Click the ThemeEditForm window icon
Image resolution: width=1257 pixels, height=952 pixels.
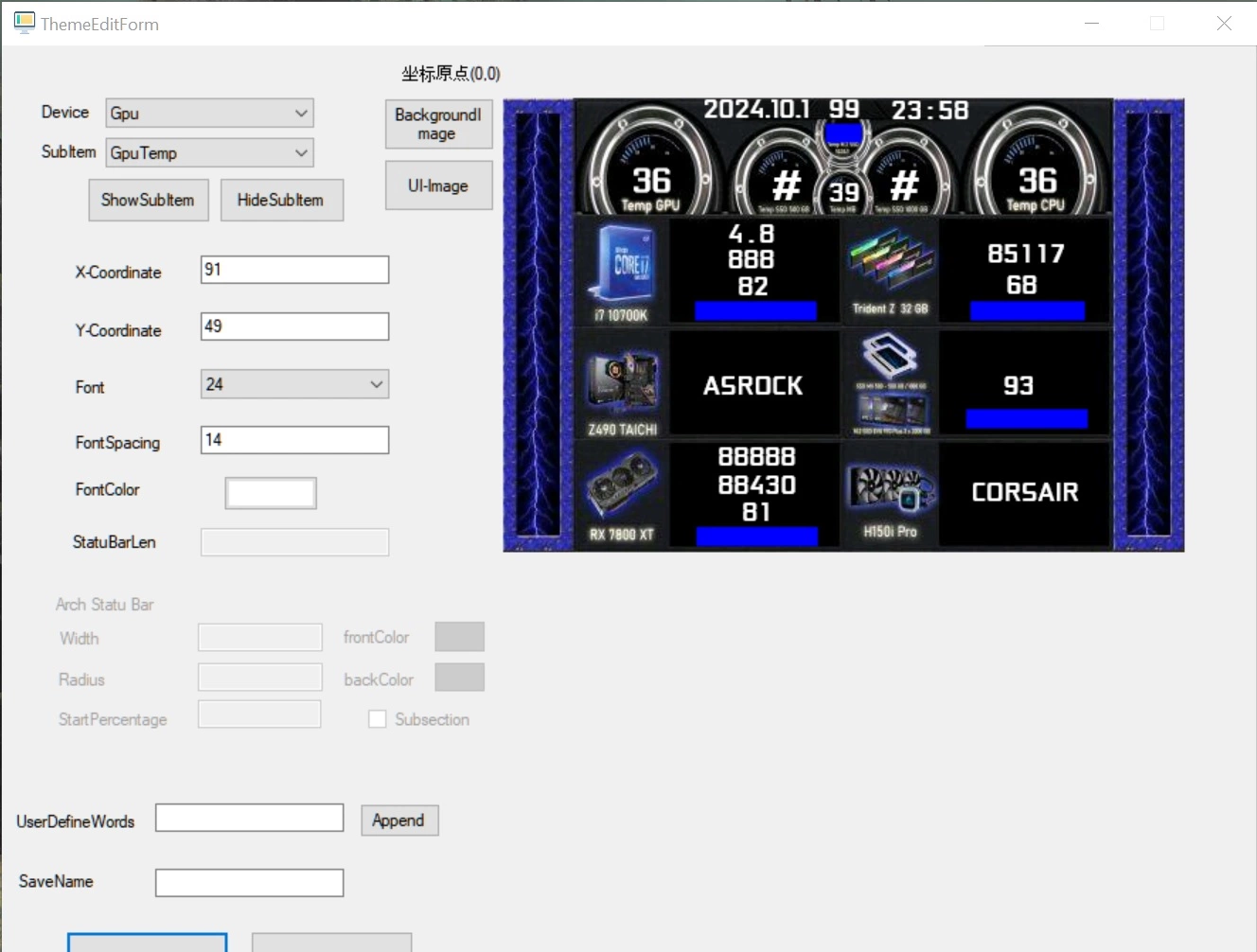(25, 23)
